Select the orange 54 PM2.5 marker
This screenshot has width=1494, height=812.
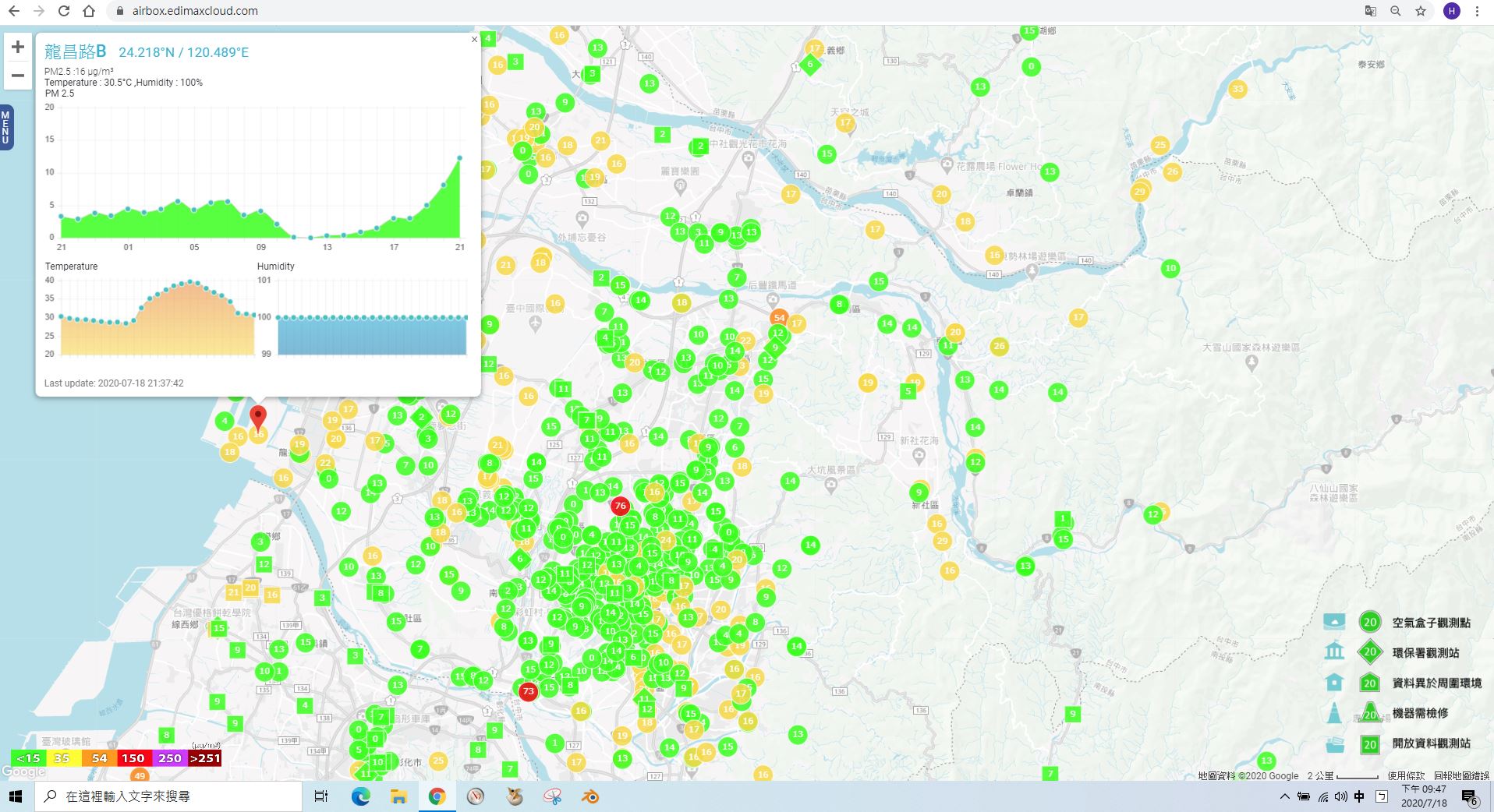click(x=779, y=318)
